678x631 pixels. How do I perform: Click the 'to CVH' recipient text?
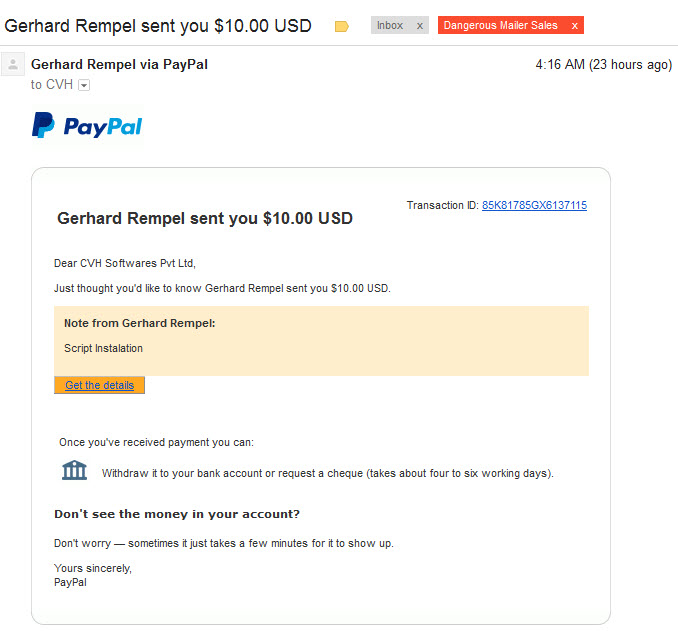click(51, 84)
